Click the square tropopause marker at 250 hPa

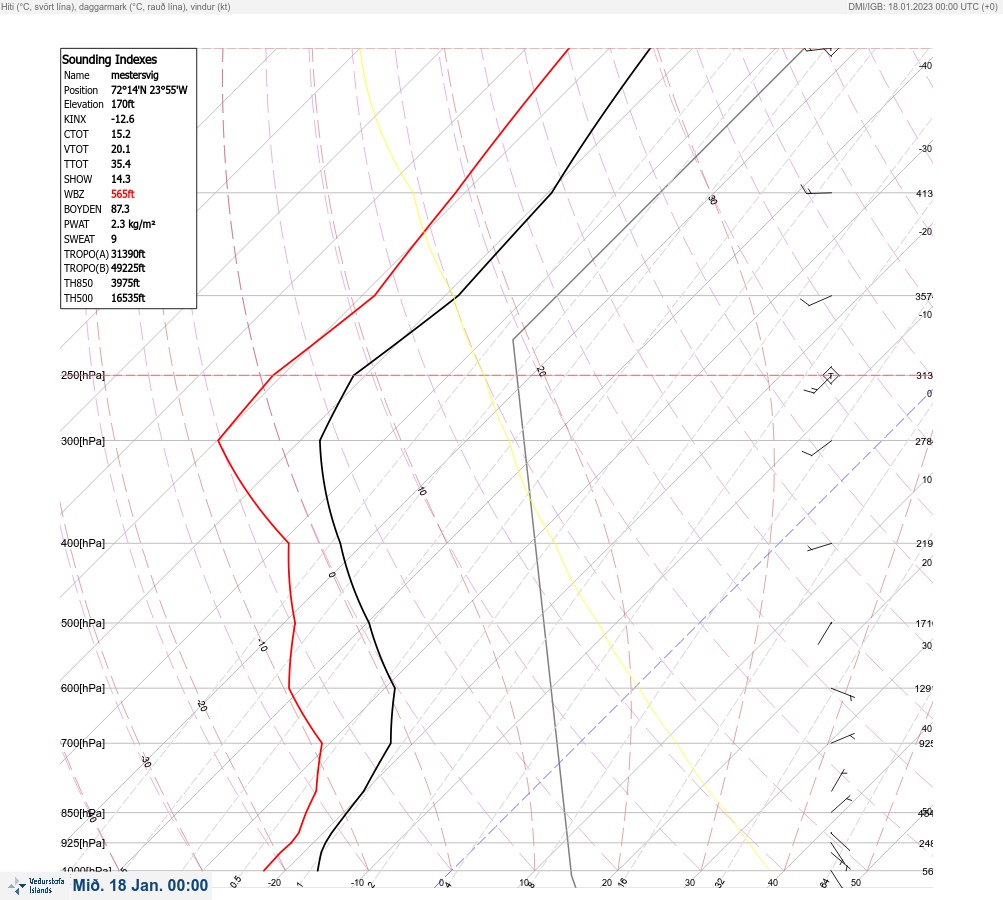coord(830,375)
